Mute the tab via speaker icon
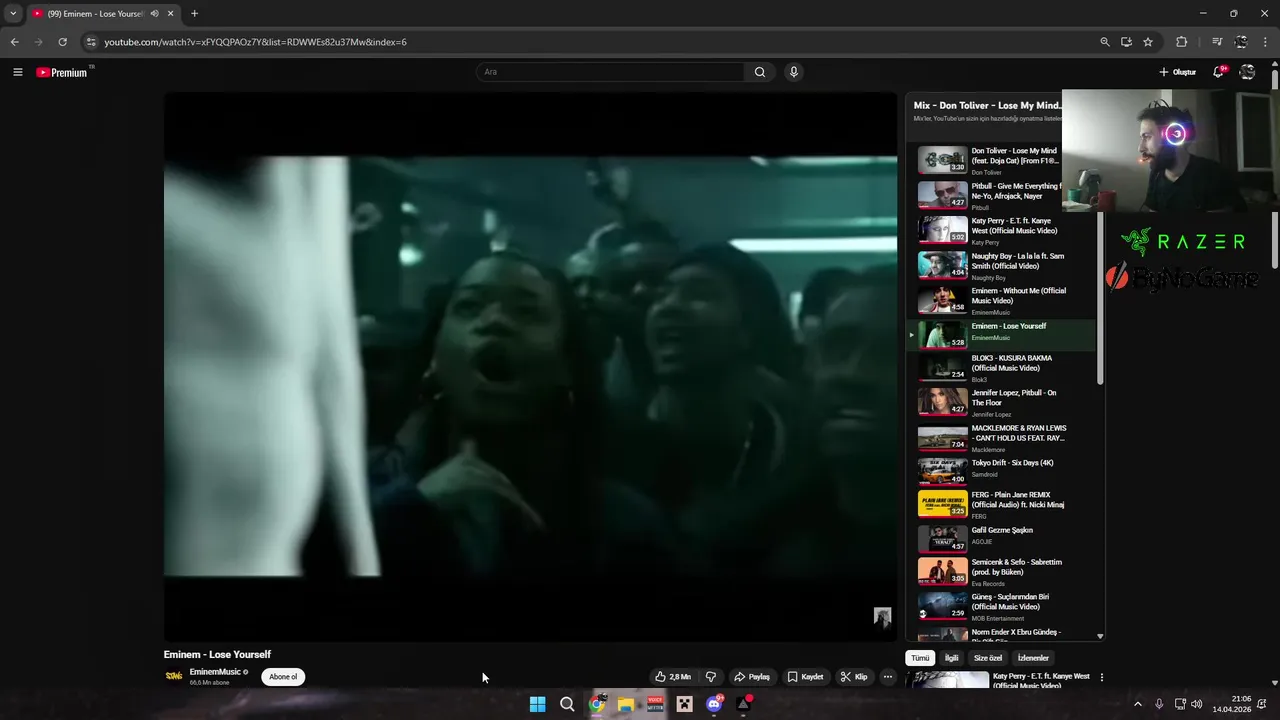This screenshot has height=720, width=1280. click(154, 14)
